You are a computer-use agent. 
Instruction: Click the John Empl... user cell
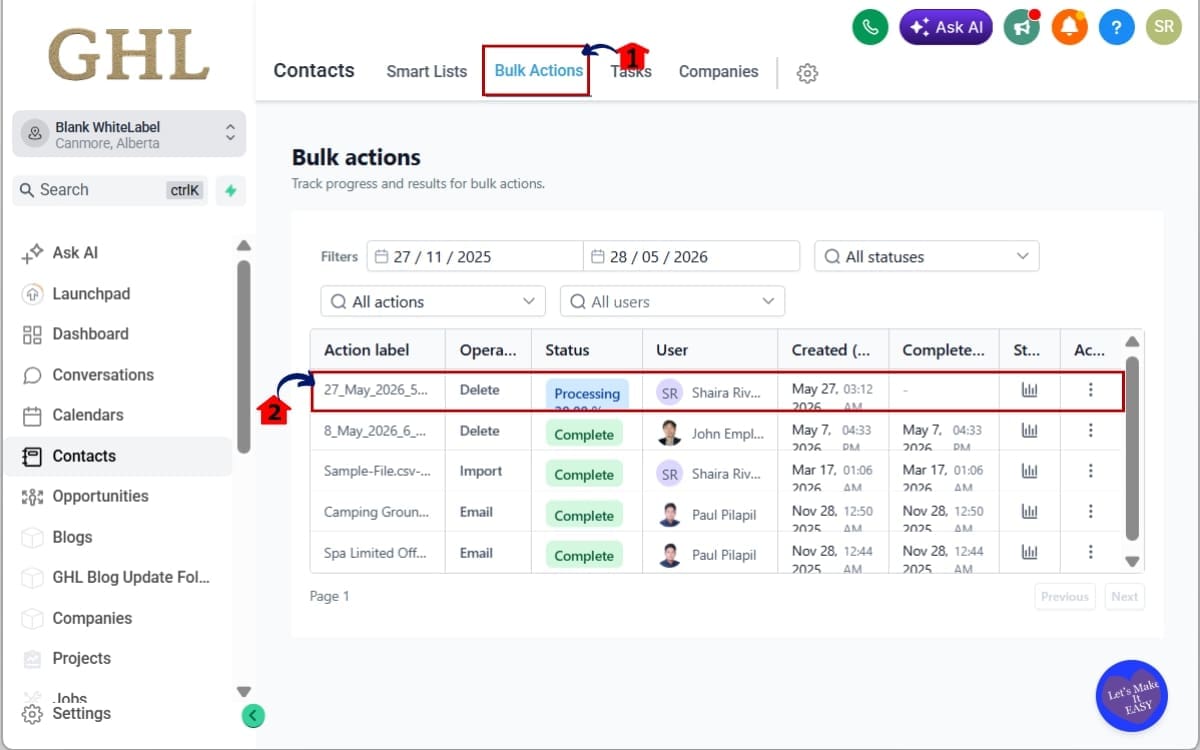click(710, 434)
